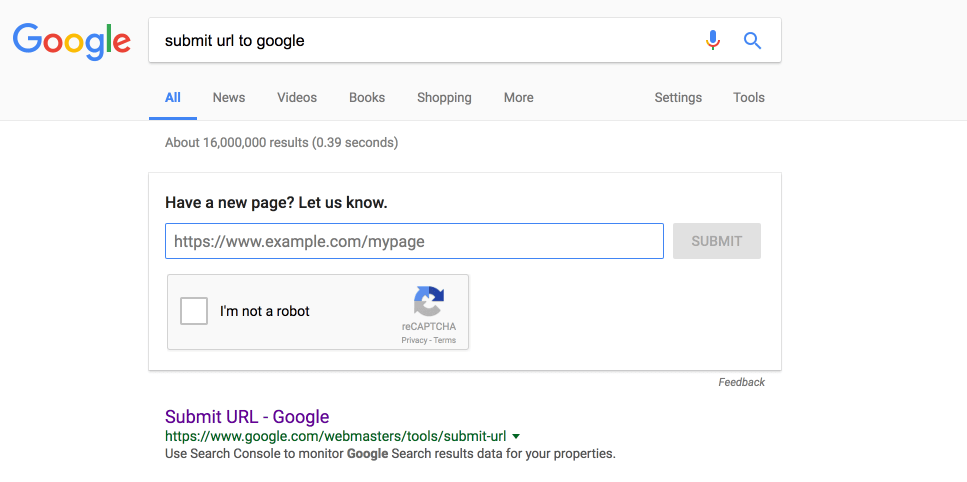Check the "I'm not a robot" checkbox

194,311
